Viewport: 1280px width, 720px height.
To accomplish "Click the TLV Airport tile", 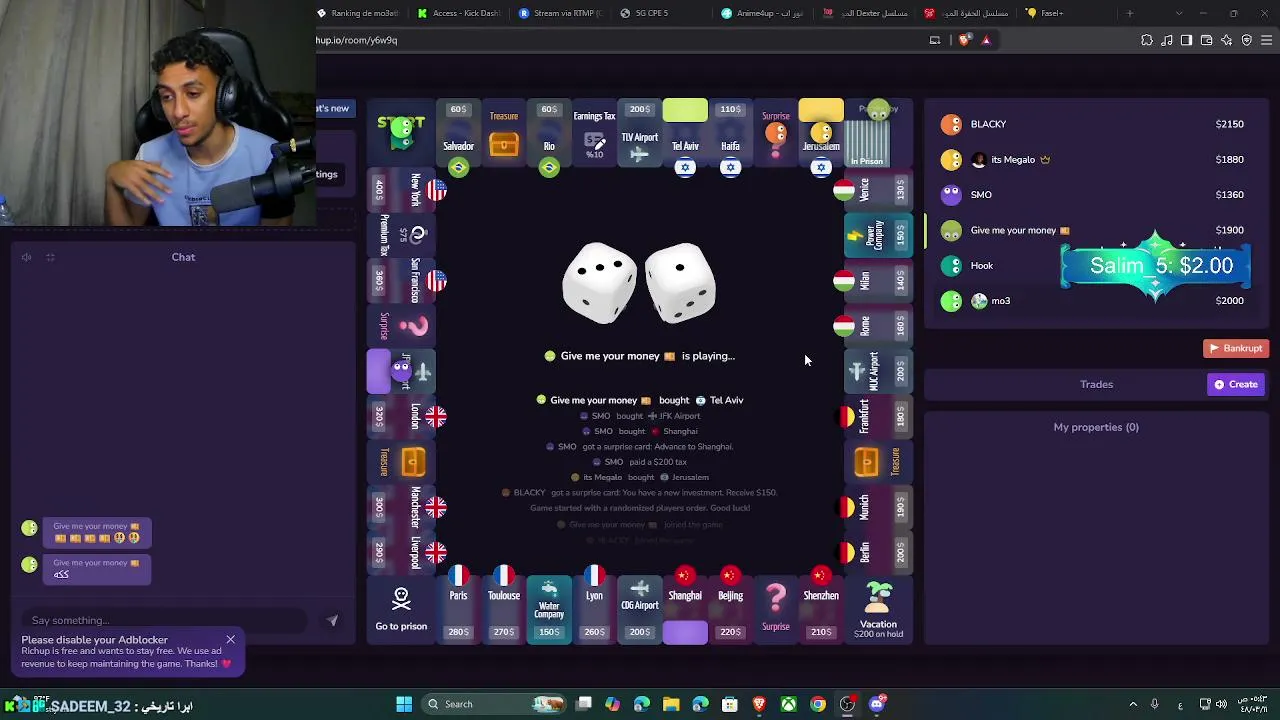I will [x=640, y=133].
